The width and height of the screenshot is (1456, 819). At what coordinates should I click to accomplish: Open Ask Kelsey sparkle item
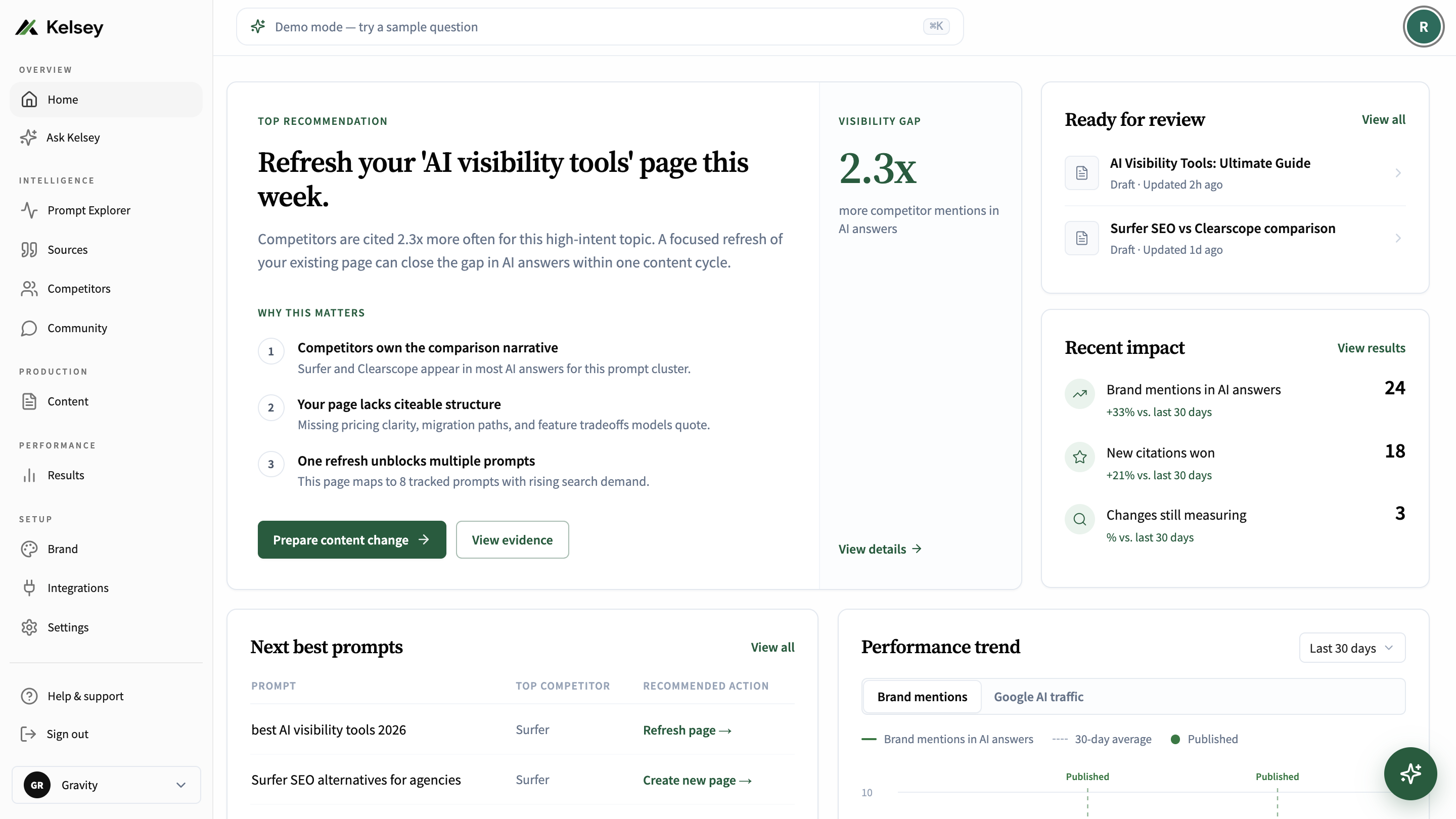pyautogui.click(x=106, y=138)
